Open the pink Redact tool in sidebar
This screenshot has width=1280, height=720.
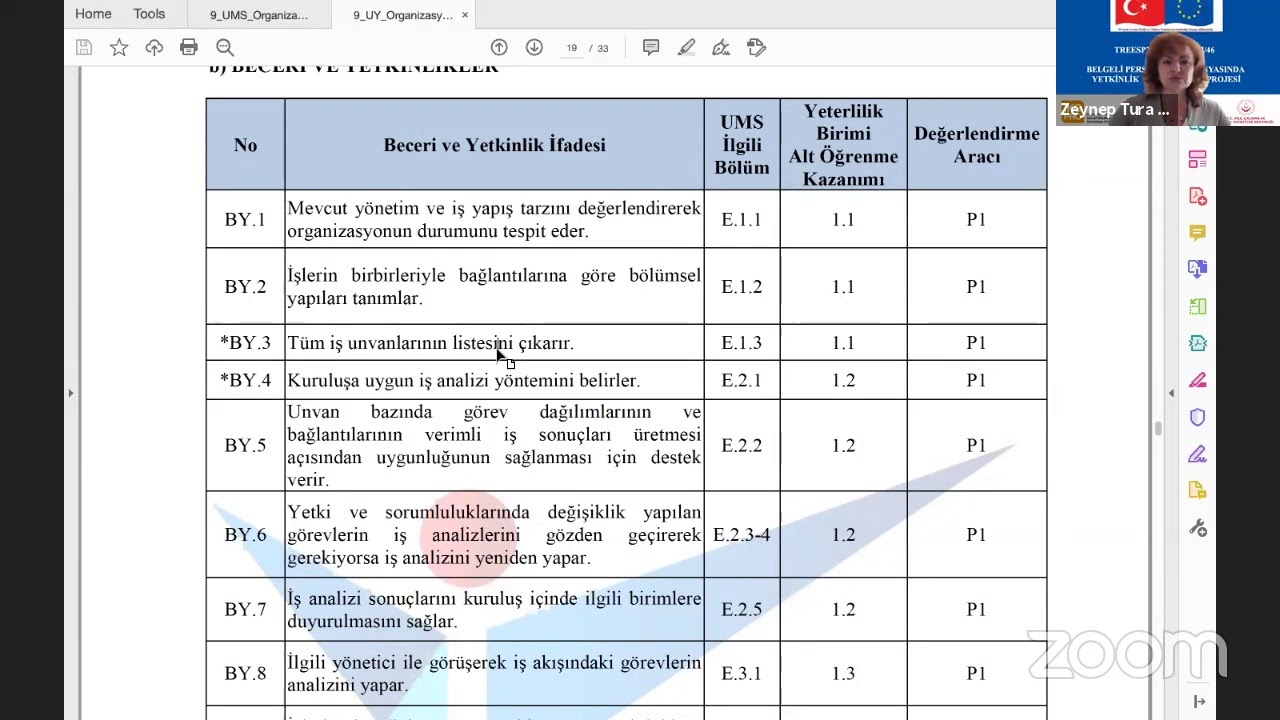click(x=1197, y=380)
